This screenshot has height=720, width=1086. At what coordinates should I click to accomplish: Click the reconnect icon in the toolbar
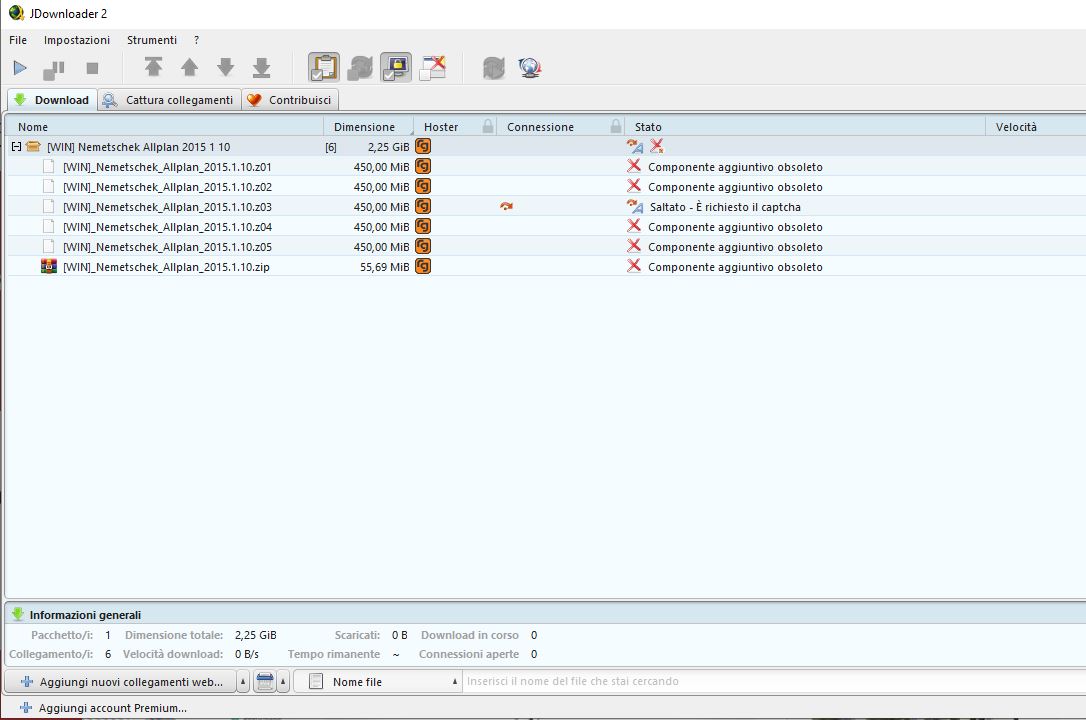point(494,67)
